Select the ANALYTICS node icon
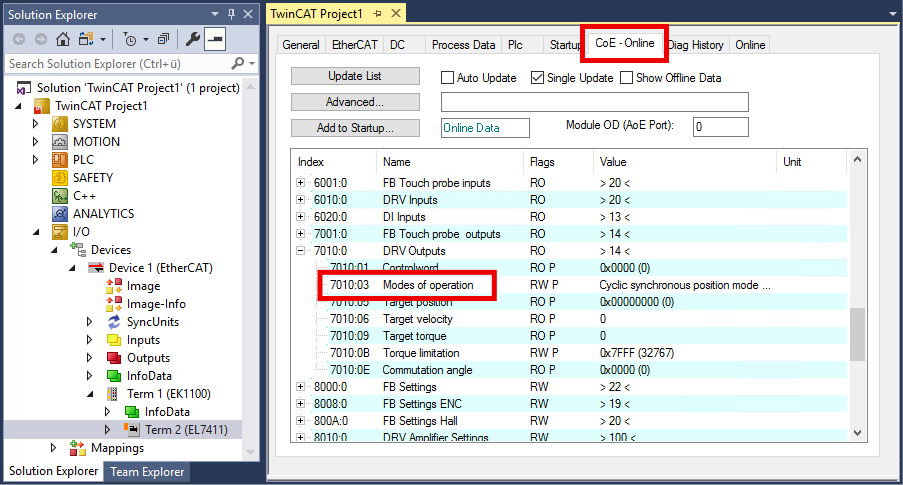Viewport: 903px width, 485px height. pos(60,214)
